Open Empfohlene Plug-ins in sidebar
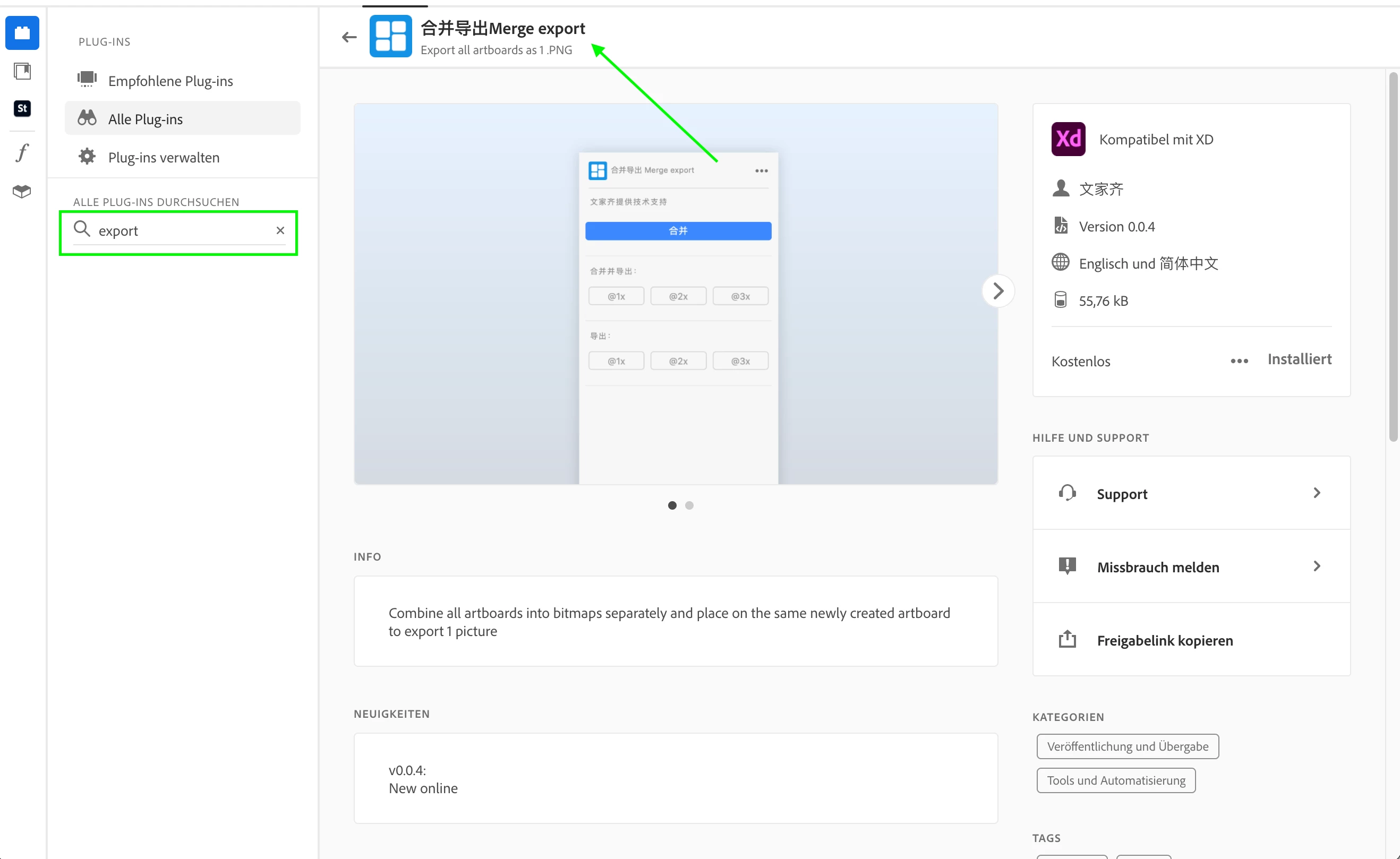The image size is (1400, 859). pos(170,81)
